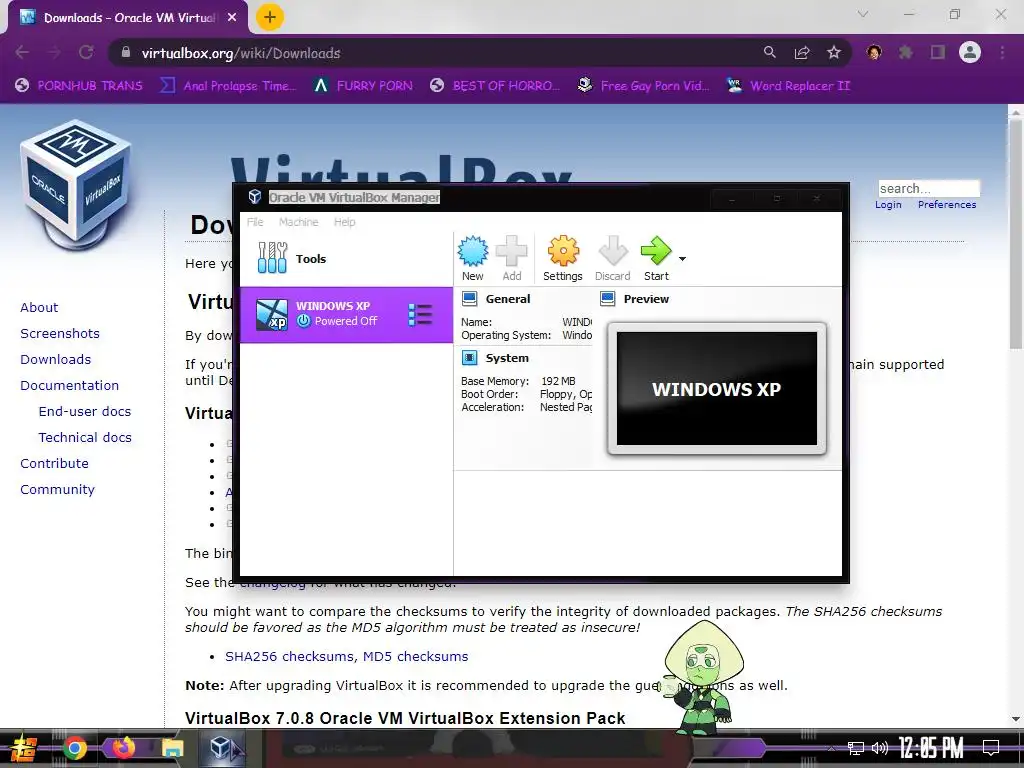1024x768 pixels.
Task: Open the notification center icon
Action: (991, 748)
